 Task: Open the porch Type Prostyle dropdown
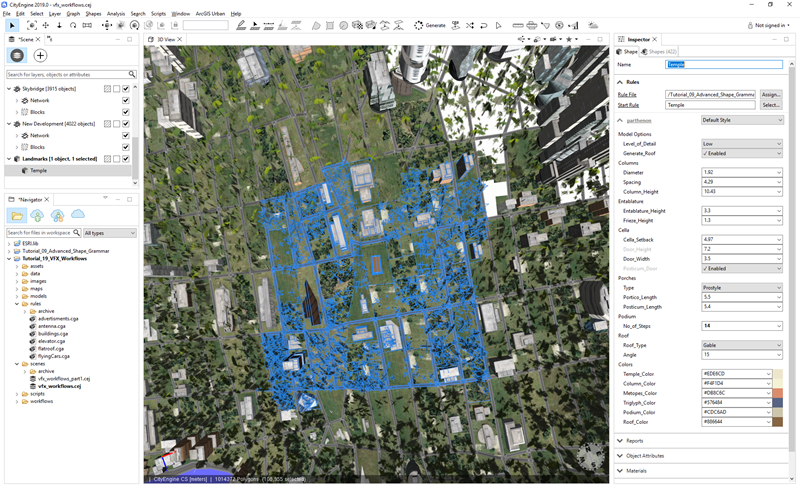point(742,287)
